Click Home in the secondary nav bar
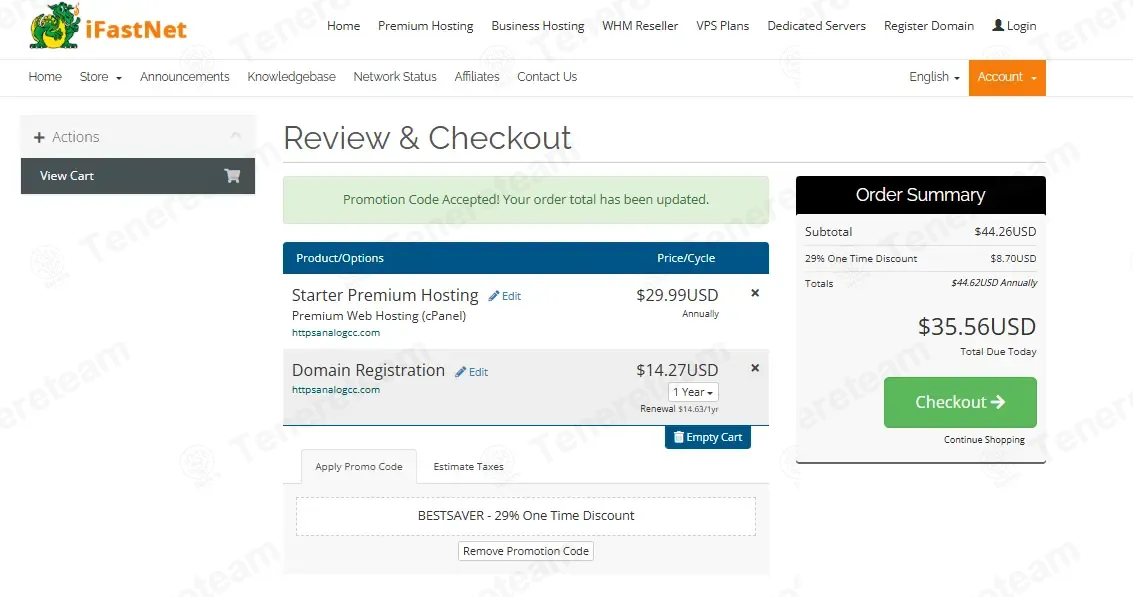Viewport: 1133px width, 597px height. [x=45, y=77]
